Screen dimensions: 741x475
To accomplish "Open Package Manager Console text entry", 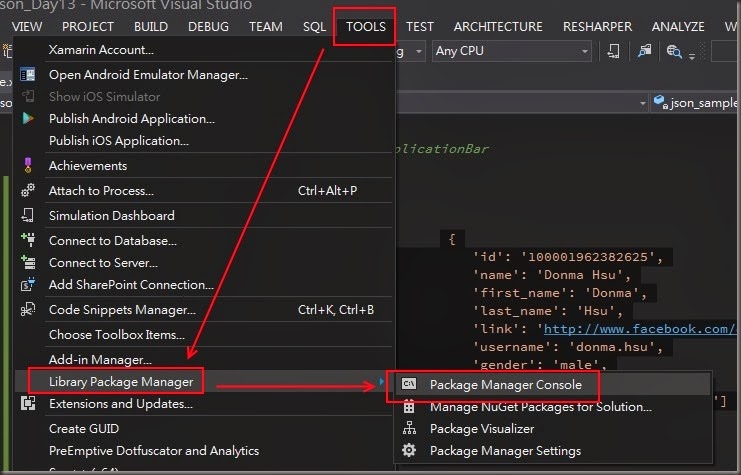I will [506, 385].
